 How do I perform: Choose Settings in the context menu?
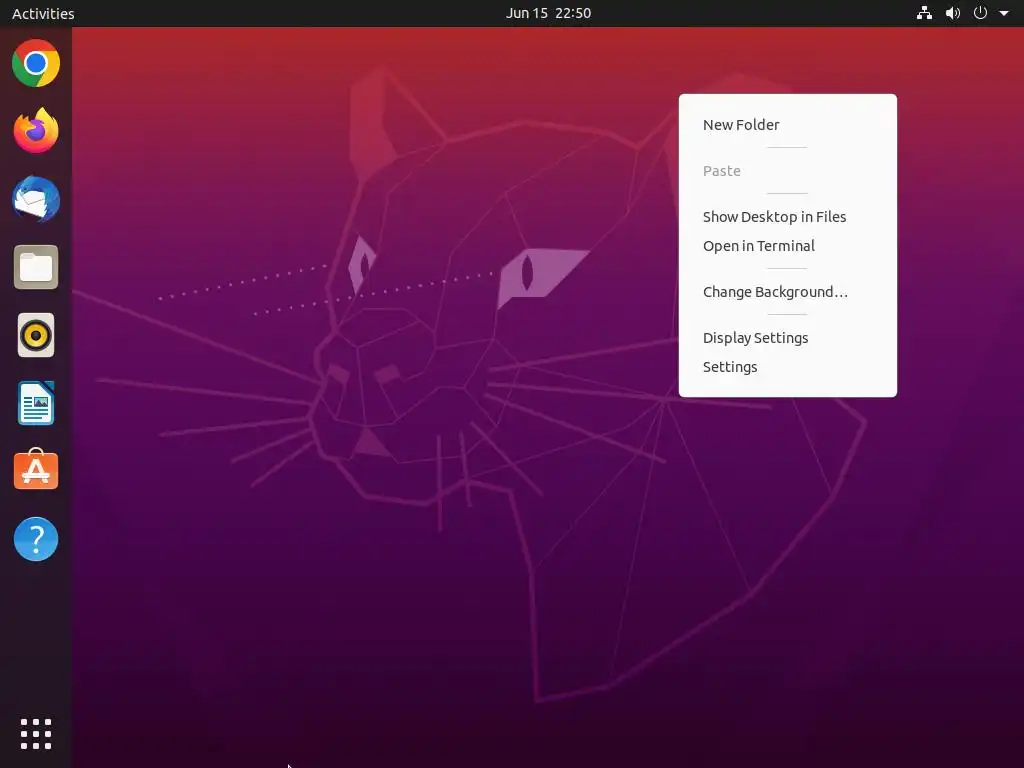tap(788, 367)
